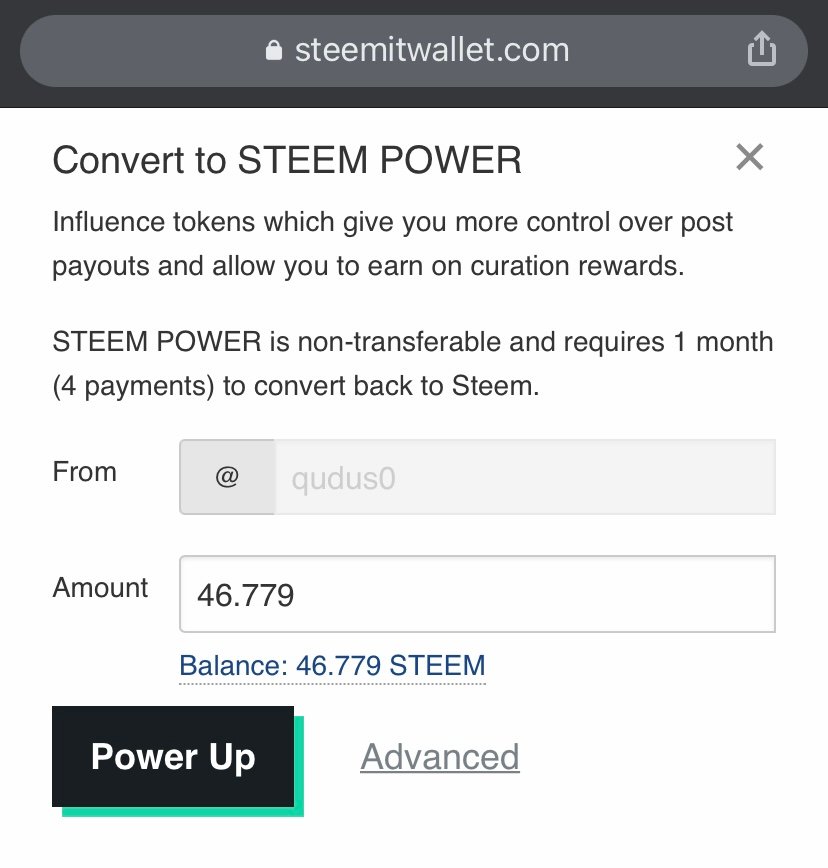Click the Balance: 46.779 STEEM link
This screenshot has width=828, height=868.
pyautogui.click(x=332, y=665)
